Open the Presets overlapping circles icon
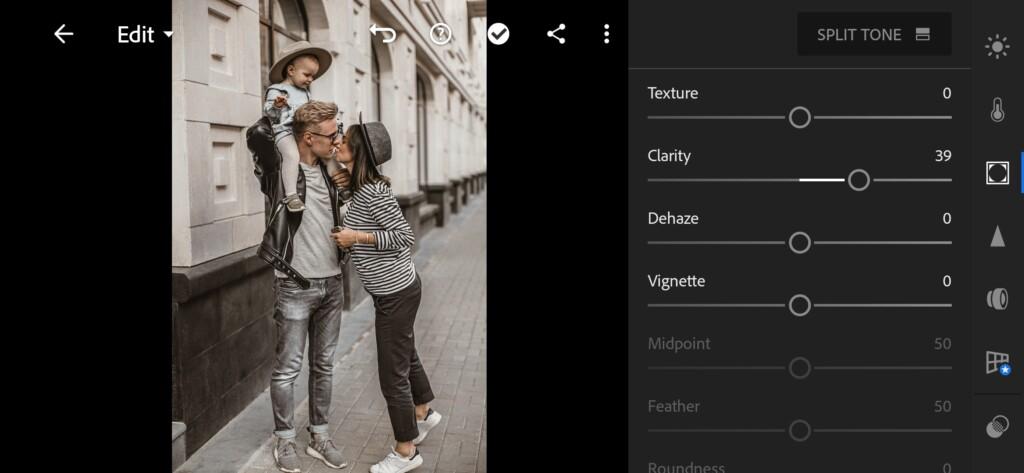 [x=997, y=427]
